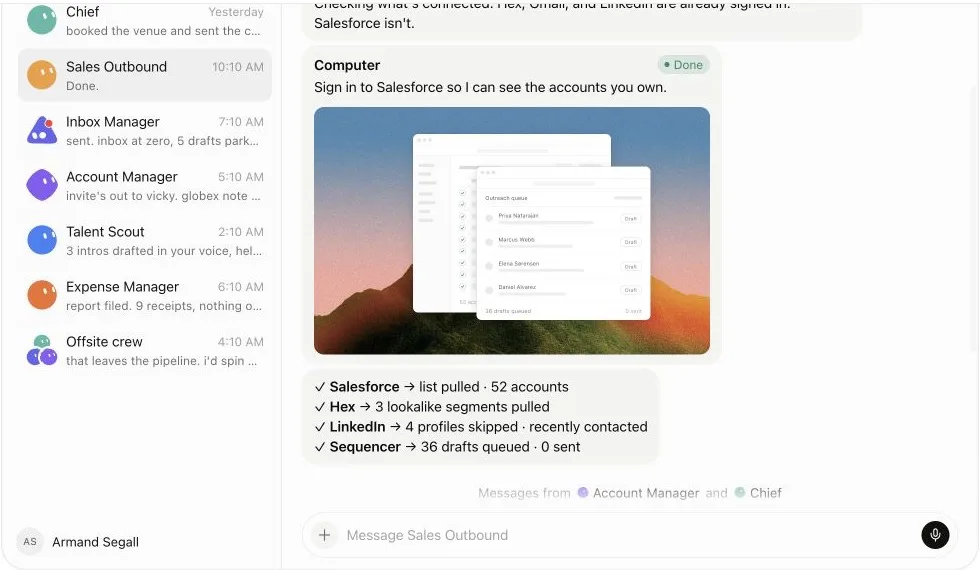This screenshot has width=980, height=570.
Task: Click the Account Manager mention in footer
Action: tap(646, 493)
